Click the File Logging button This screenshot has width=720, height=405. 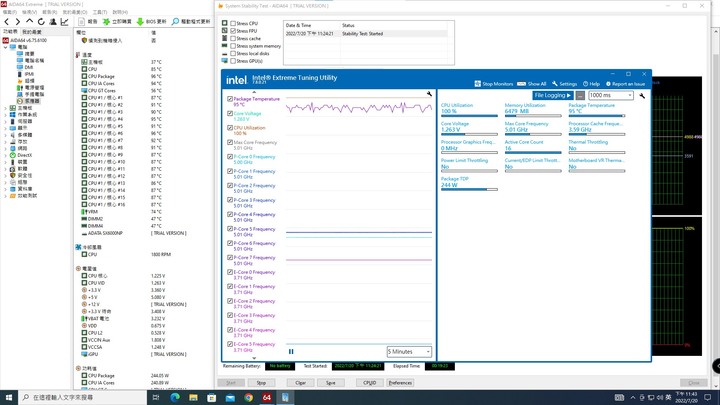[553, 95]
